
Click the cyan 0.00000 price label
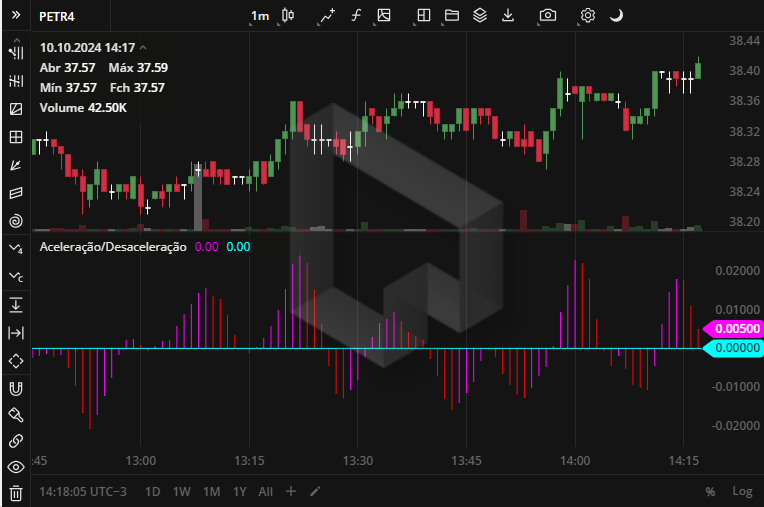coord(733,348)
